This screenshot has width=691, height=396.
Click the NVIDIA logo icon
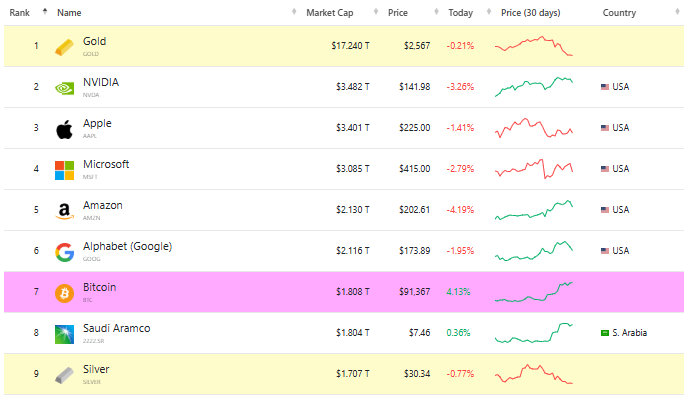pos(64,89)
